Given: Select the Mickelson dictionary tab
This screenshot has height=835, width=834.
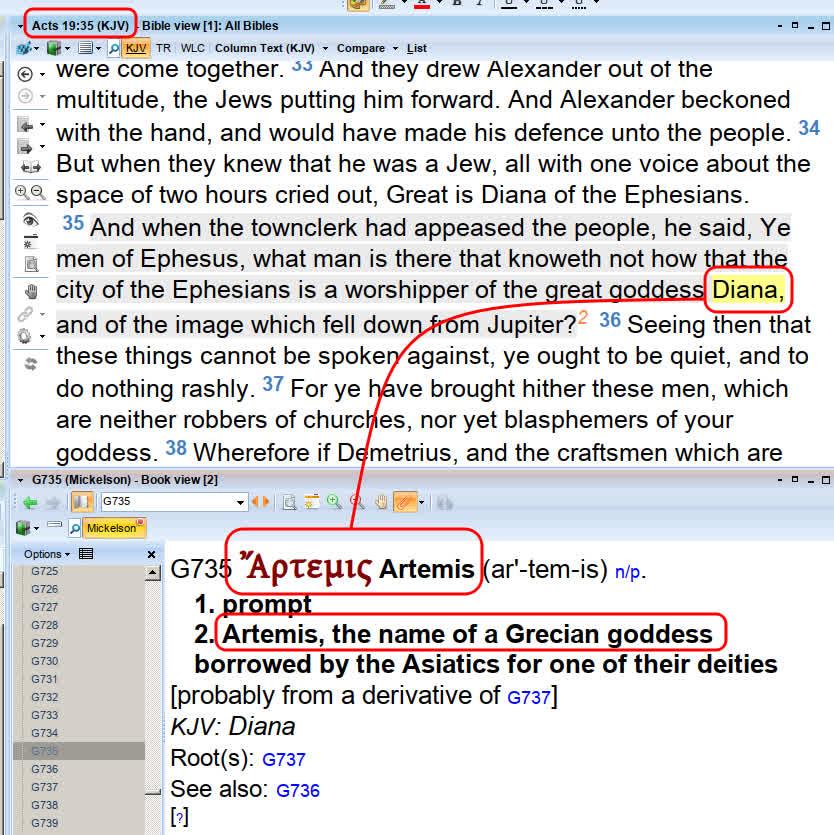Looking at the screenshot, I should [x=110, y=528].
